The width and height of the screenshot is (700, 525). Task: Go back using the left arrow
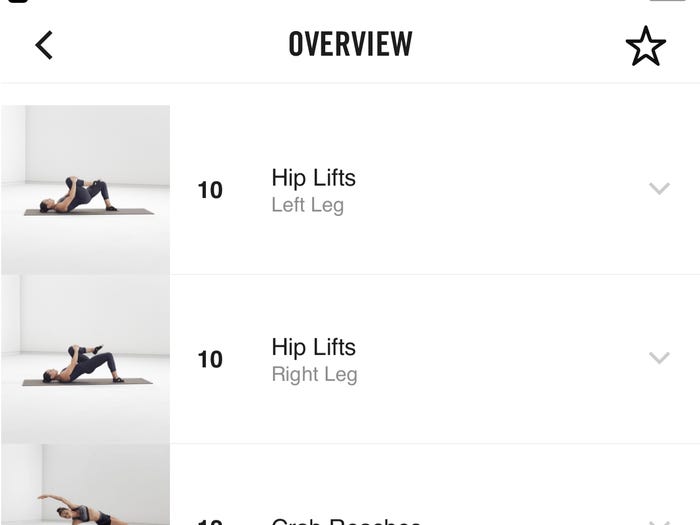coord(44,45)
